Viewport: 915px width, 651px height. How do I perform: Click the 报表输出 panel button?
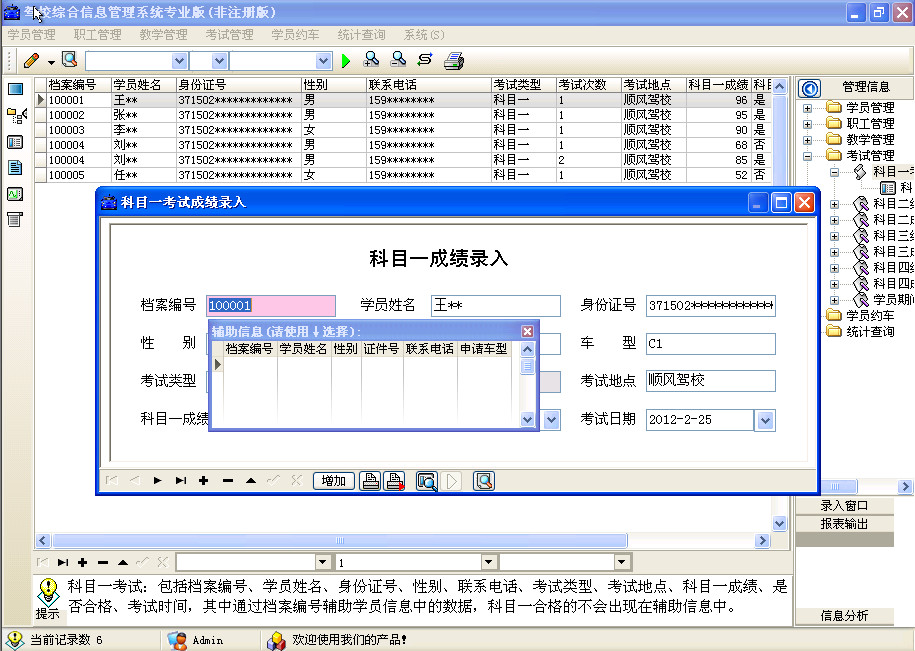(844, 524)
